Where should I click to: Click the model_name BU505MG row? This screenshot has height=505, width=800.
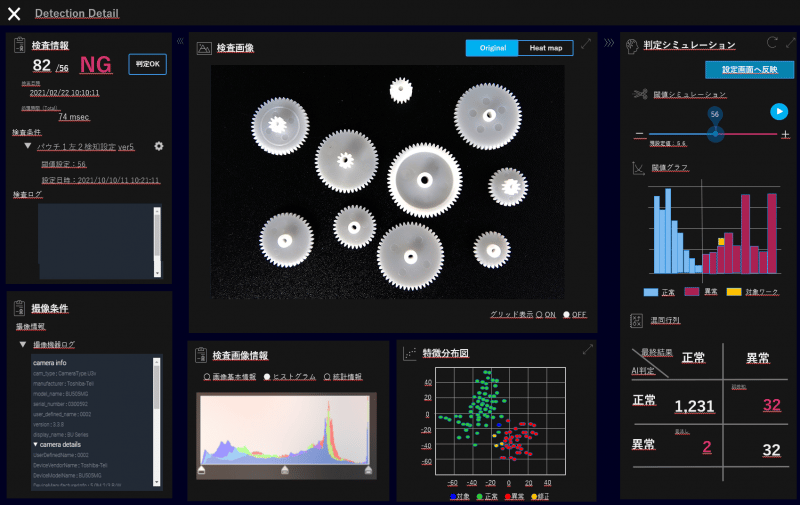click(61, 394)
